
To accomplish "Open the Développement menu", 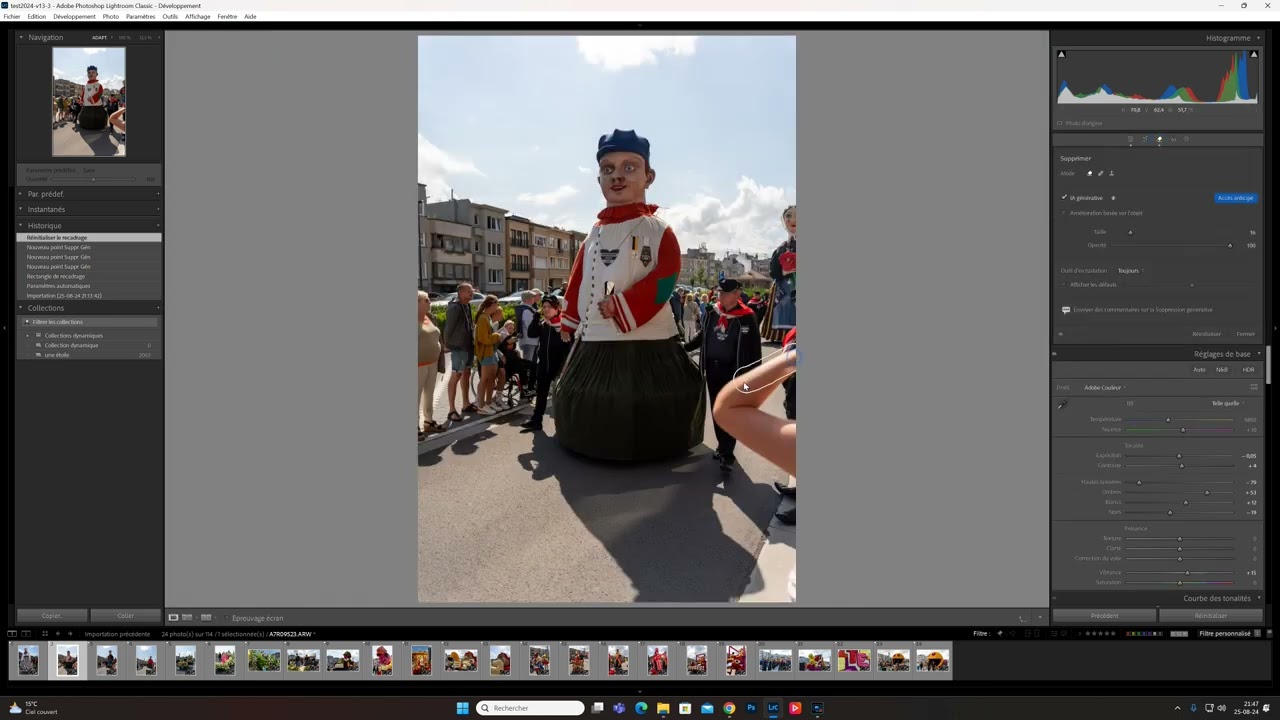I will point(75,16).
